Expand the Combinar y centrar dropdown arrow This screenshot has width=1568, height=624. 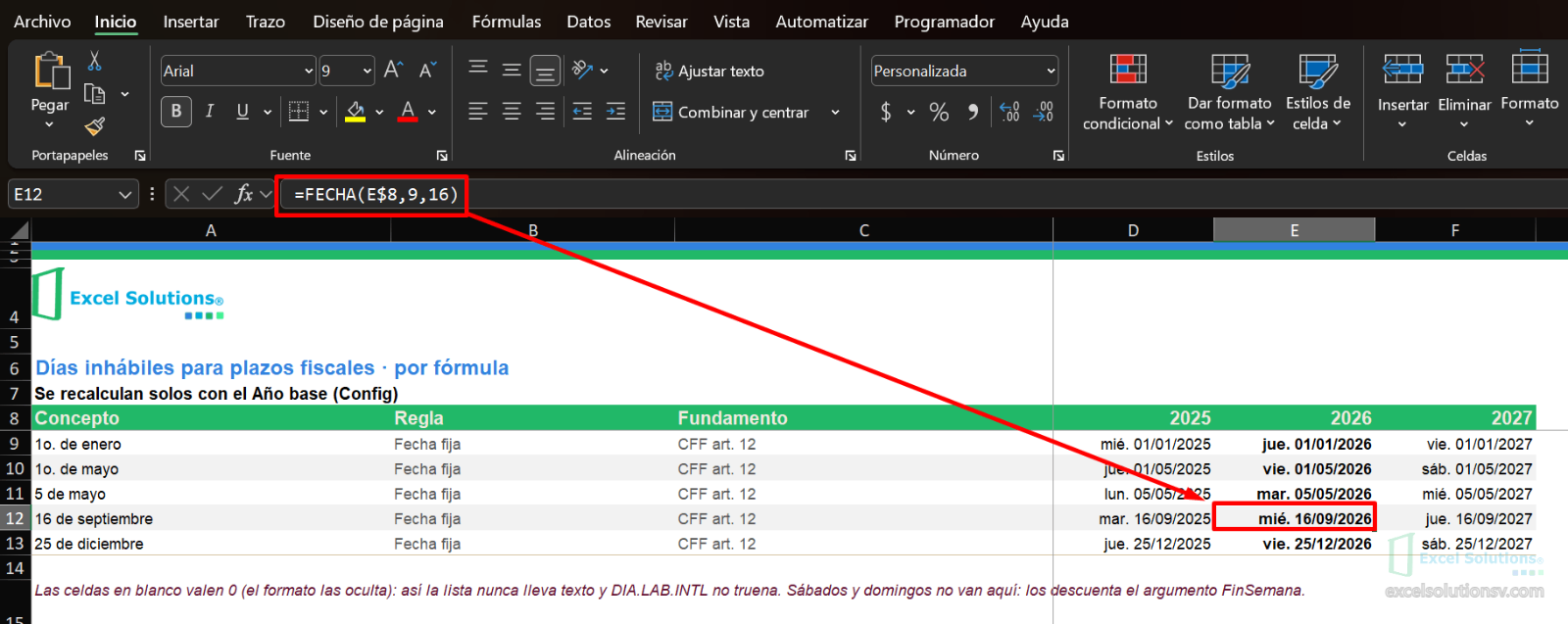tap(835, 113)
